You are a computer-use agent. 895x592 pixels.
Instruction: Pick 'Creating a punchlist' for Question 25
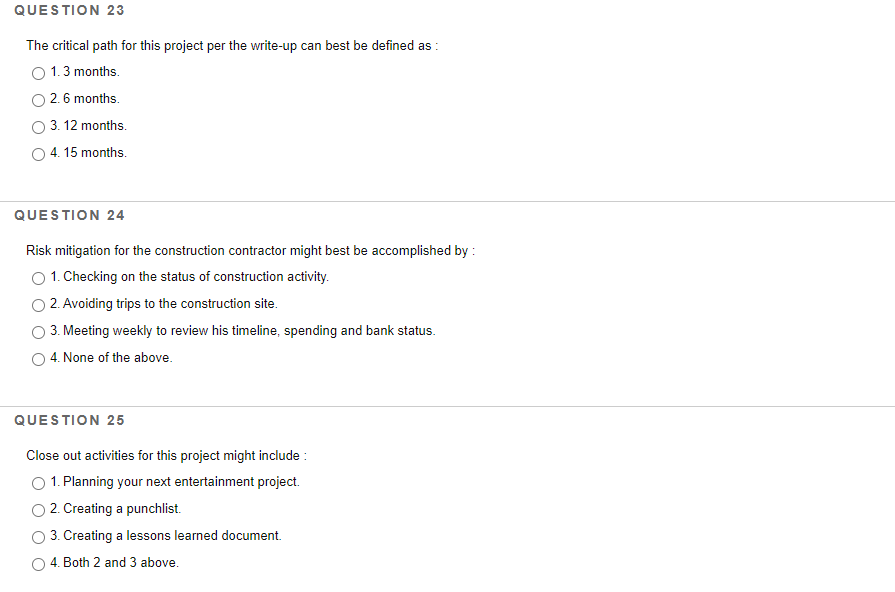pyautogui.click(x=38, y=510)
